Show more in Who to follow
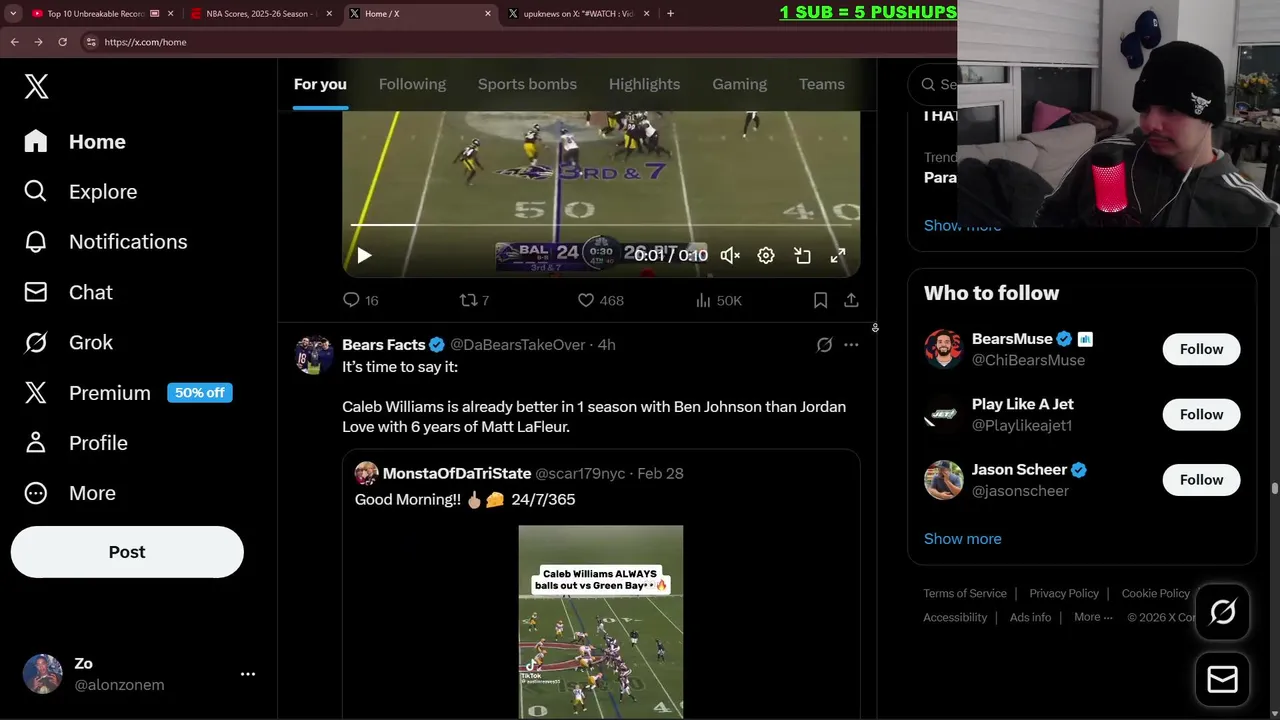This screenshot has height=720, width=1280. click(x=962, y=539)
